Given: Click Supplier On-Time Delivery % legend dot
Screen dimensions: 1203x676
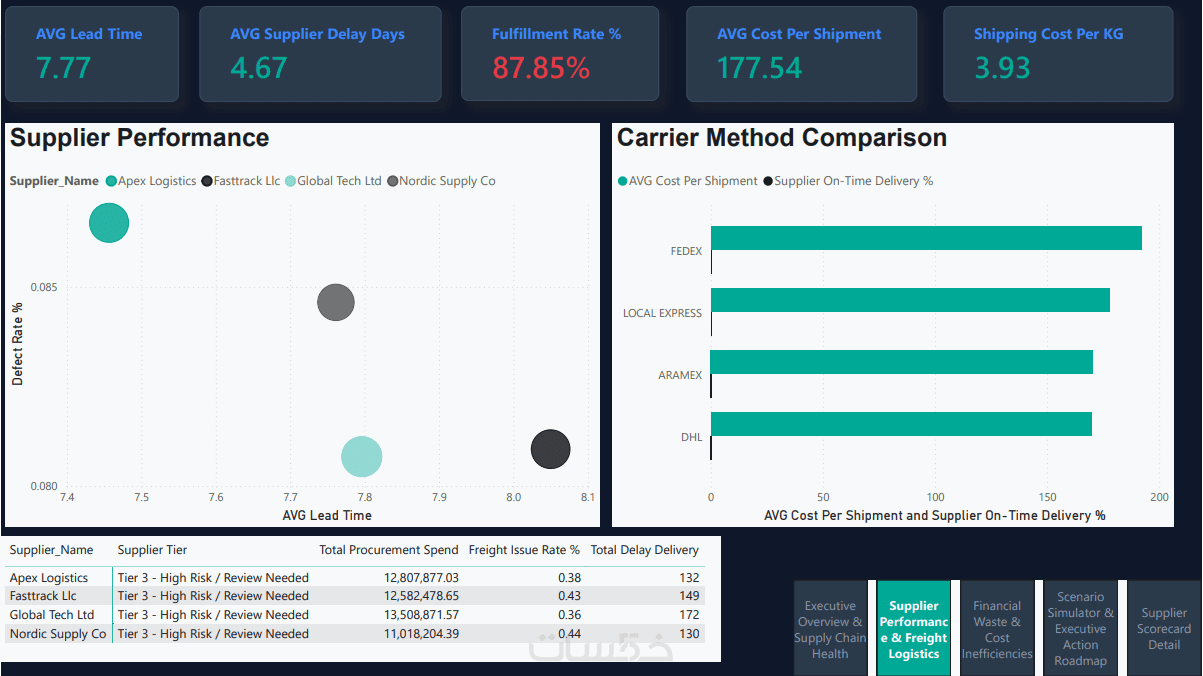Looking at the screenshot, I should click(x=768, y=181).
